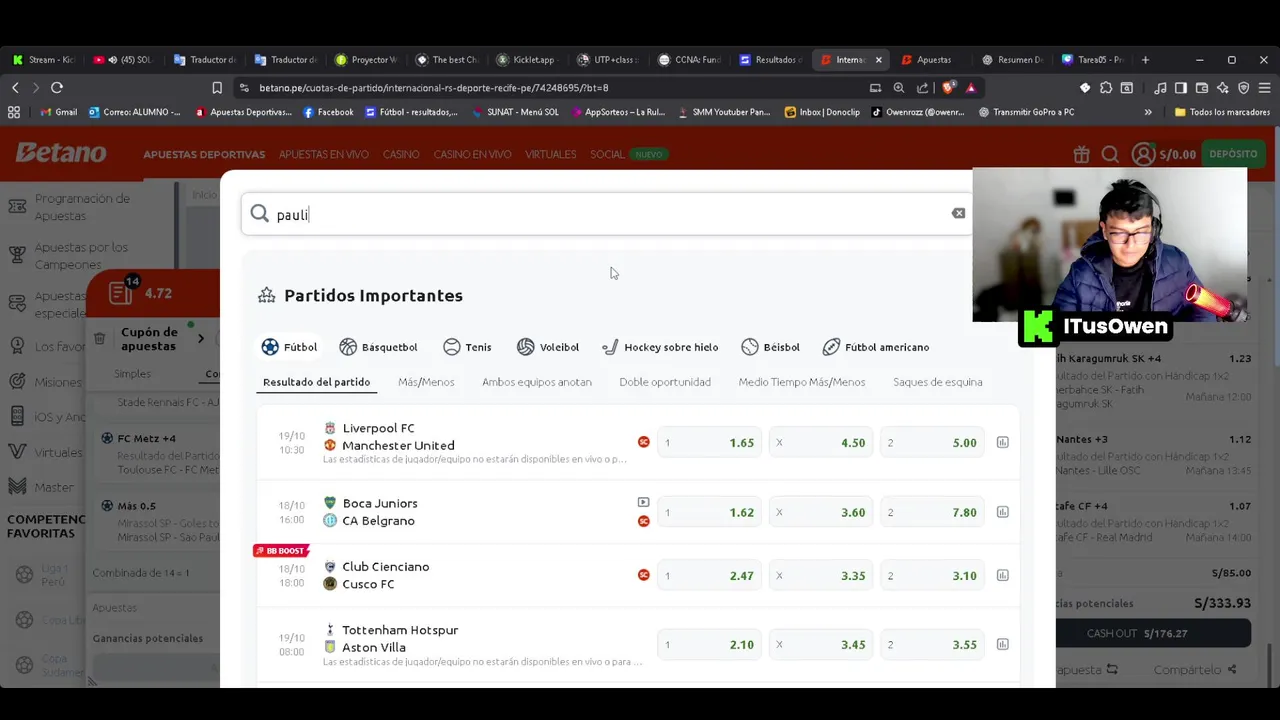Select the Voleibol sport filter
Image resolution: width=1280 pixels, height=720 pixels.
click(548, 347)
